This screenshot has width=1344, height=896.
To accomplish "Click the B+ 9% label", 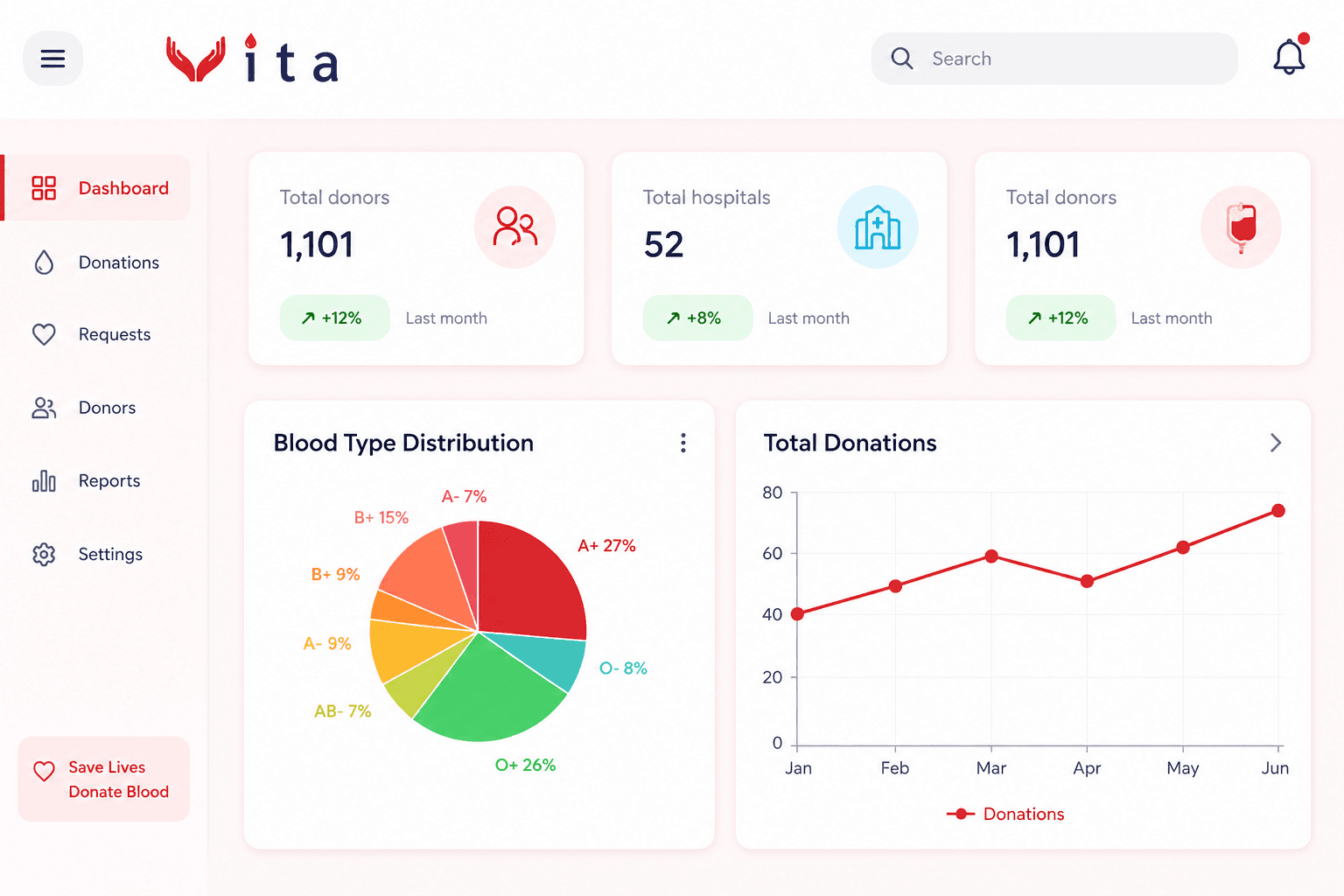I will pos(336,574).
